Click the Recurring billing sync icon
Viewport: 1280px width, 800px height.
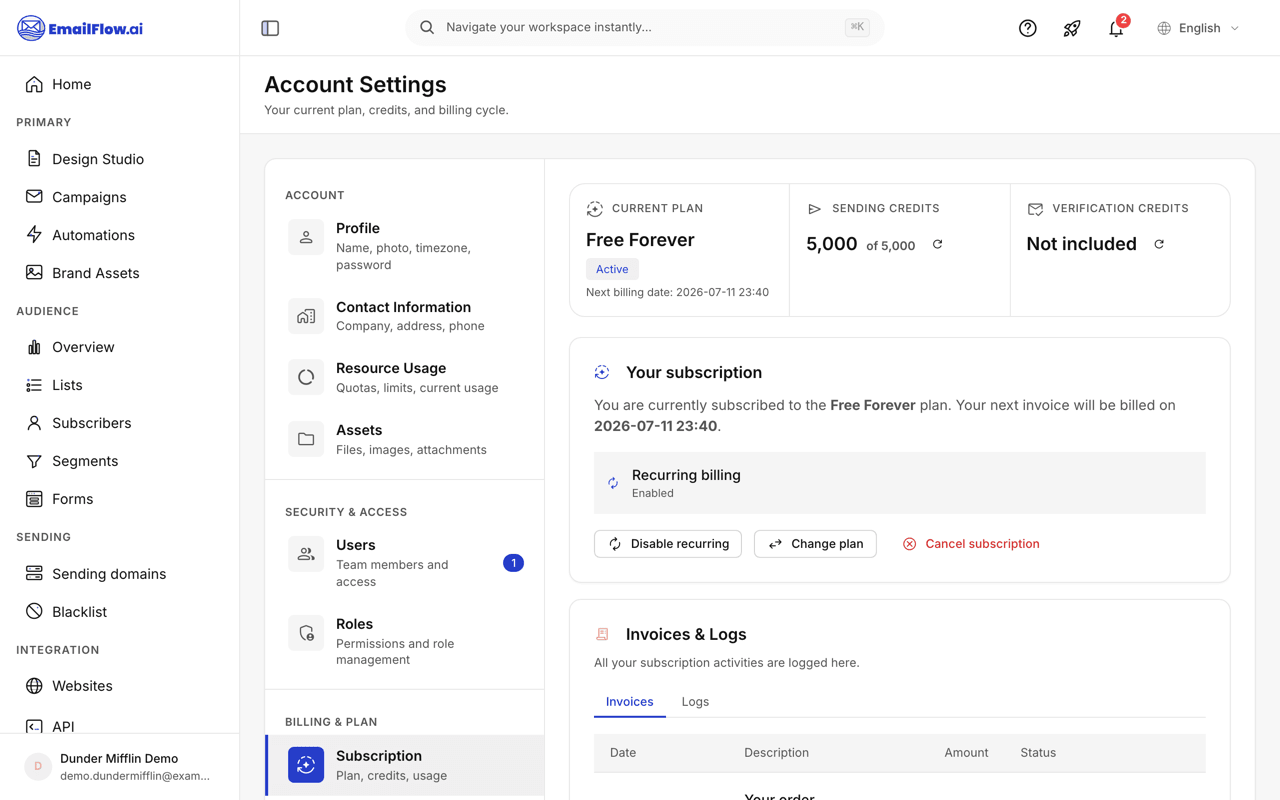click(x=613, y=483)
